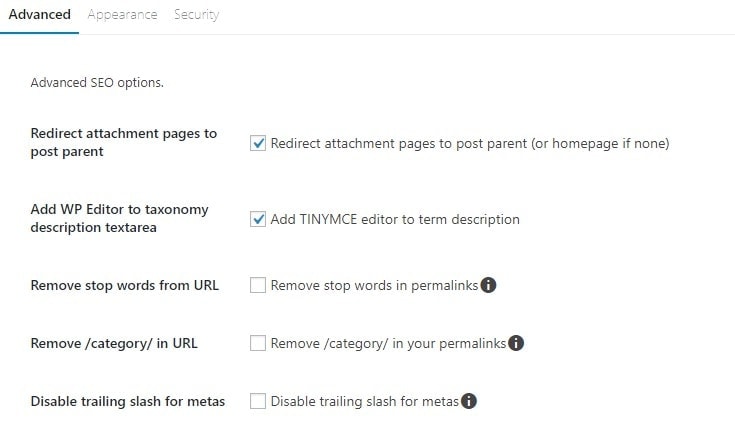Uncheck the redirect attachment pages checkbox
735x428 pixels.
[x=258, y=143]
